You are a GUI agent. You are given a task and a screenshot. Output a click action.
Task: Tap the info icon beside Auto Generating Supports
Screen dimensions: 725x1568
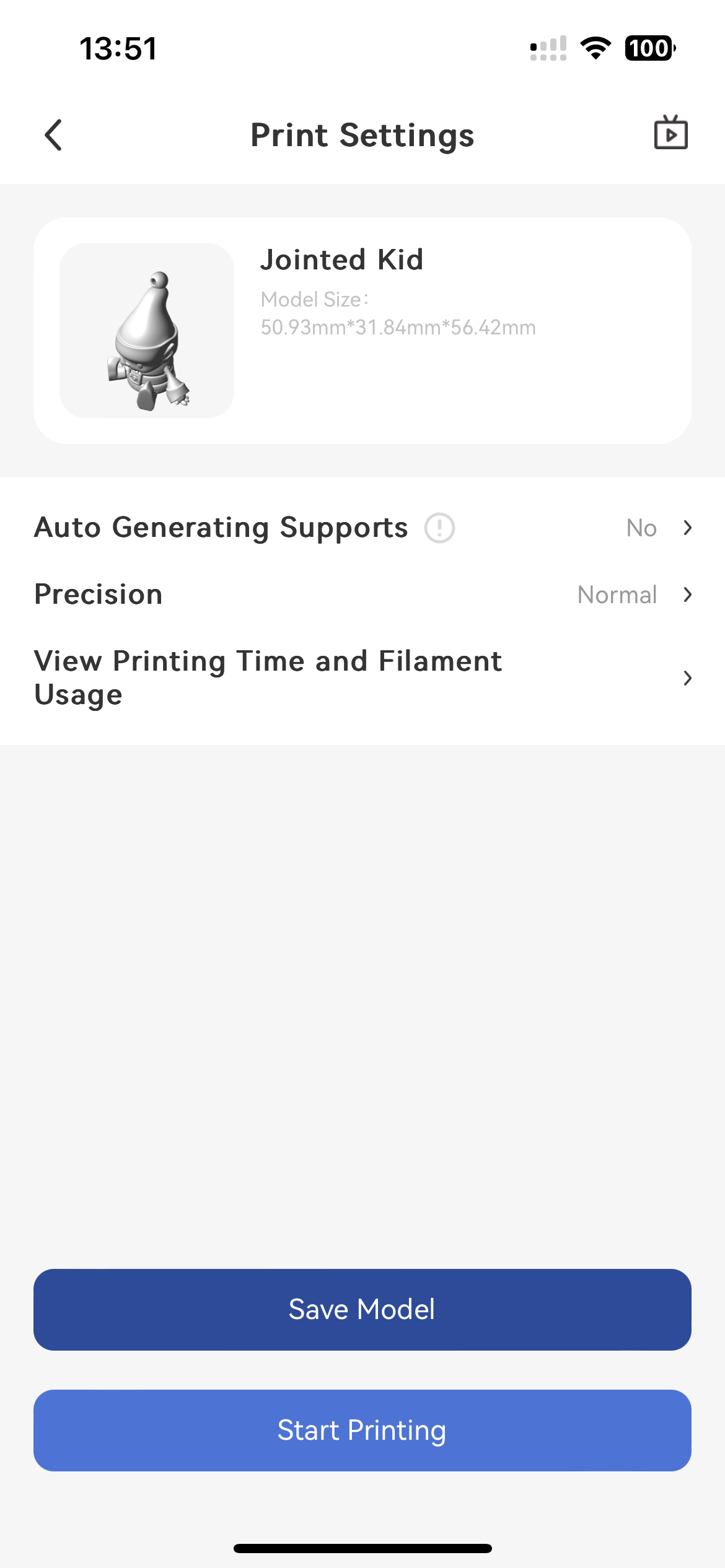tap(439, 528)
